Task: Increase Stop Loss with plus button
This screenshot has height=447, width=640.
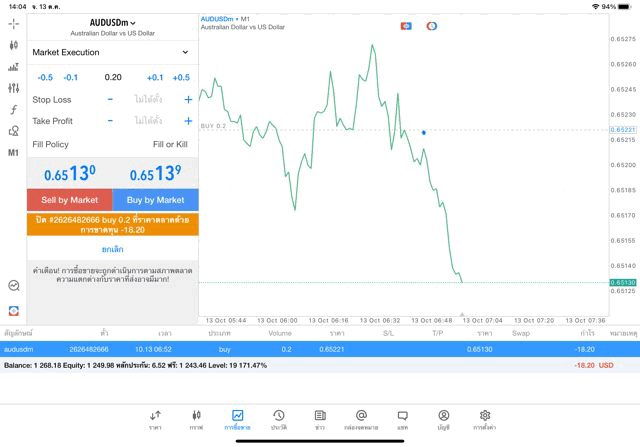Action: (x=187, y=100)
